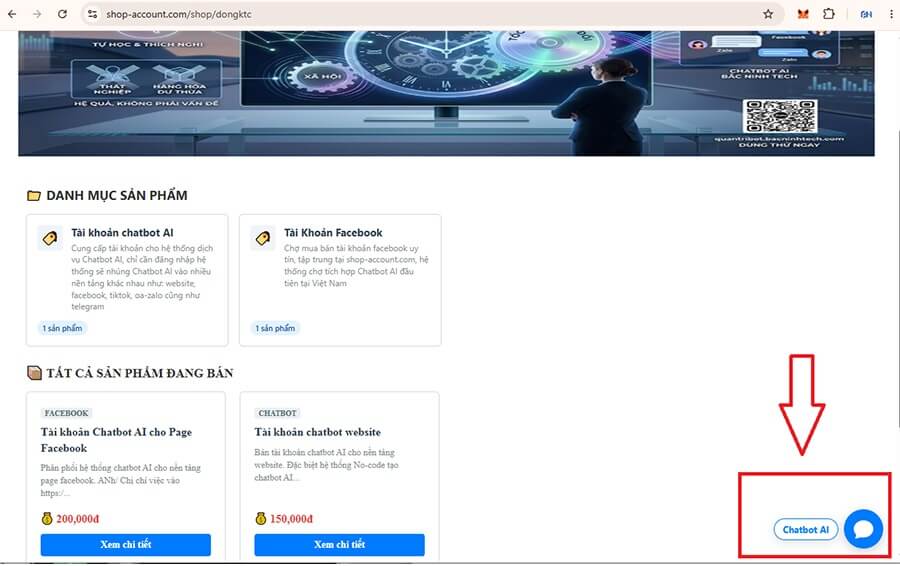Click the QR code in the banner
900x566 pixels.
(x=779, y=116)
